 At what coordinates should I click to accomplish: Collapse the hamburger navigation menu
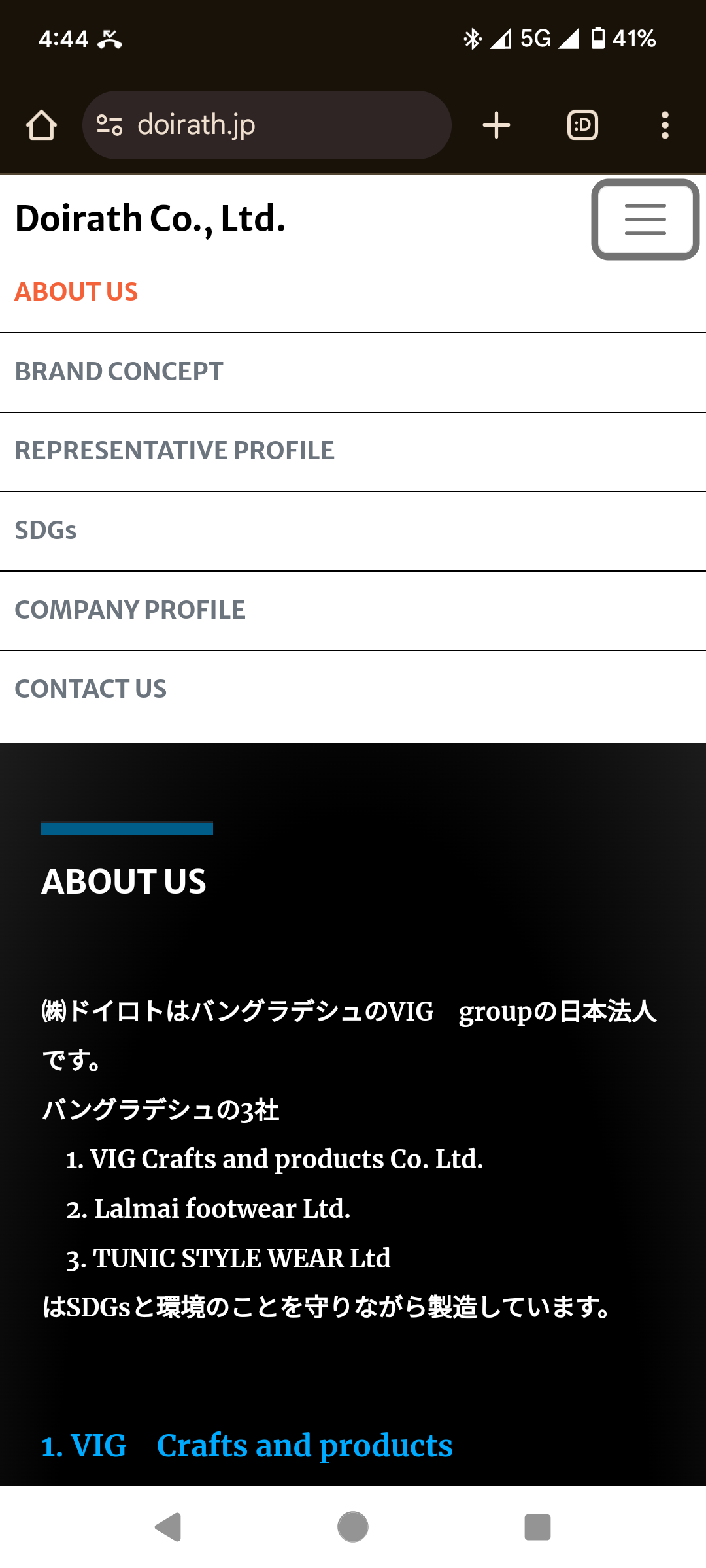coord(645,220)
